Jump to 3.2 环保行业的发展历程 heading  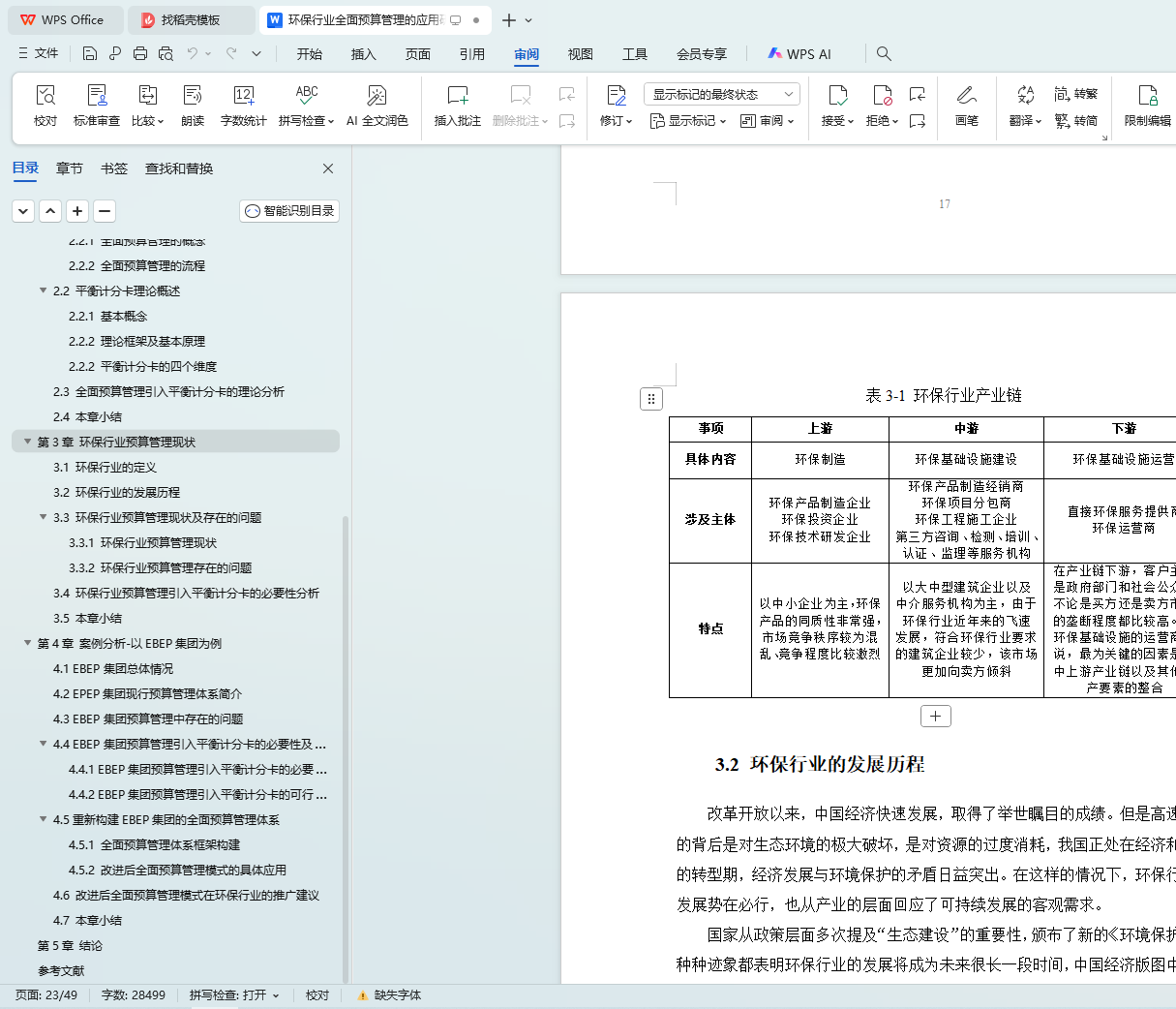[116, 492]
